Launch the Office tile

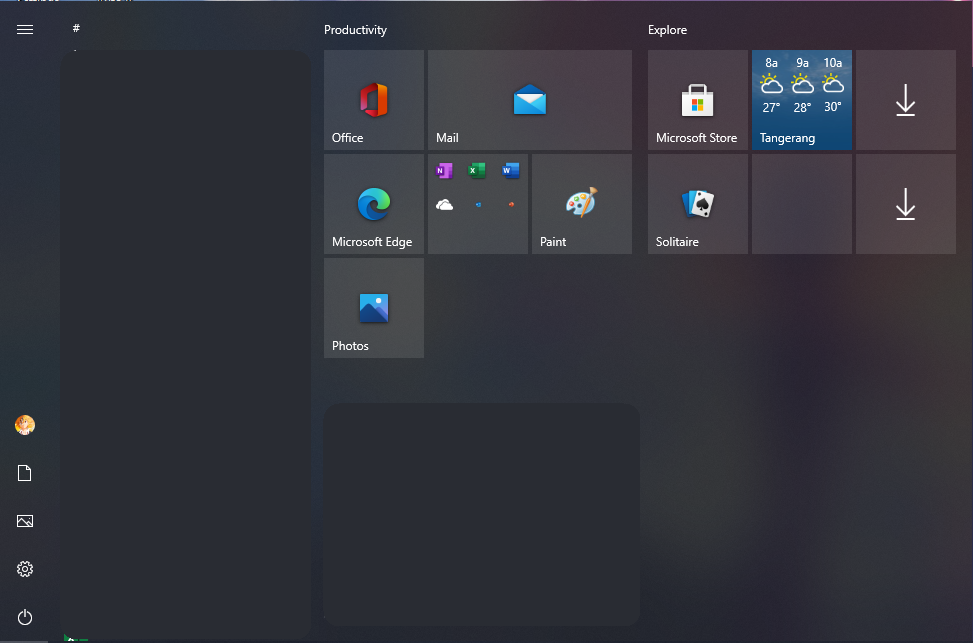pos(374,100)
